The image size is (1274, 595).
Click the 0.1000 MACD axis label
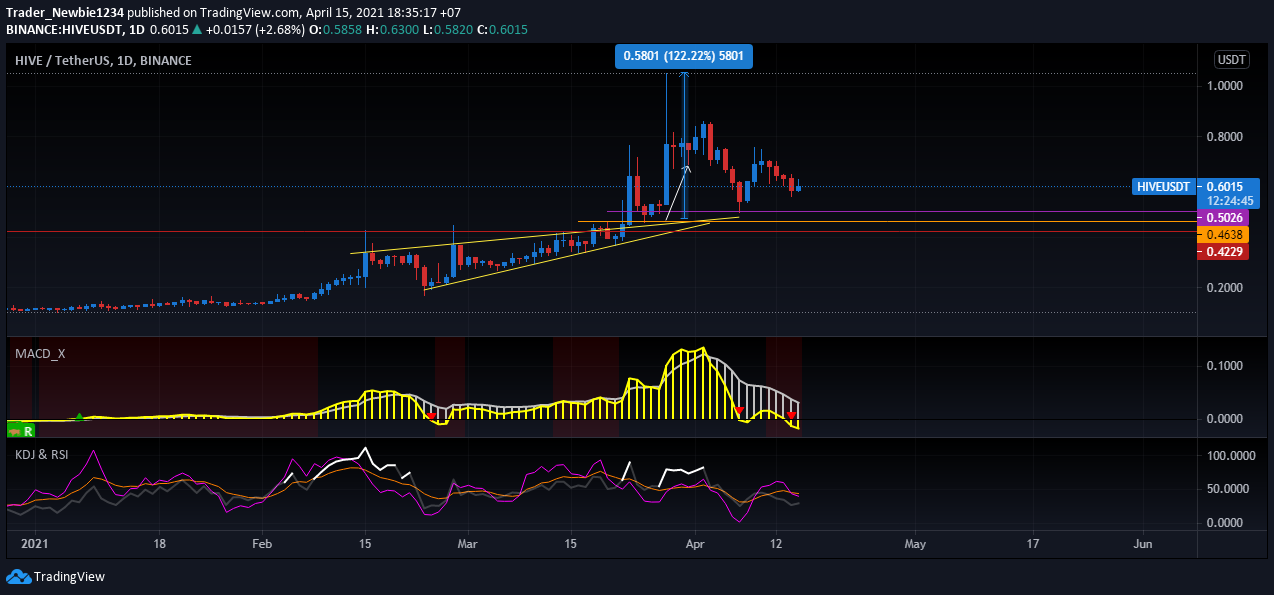[x=1224, y=366]
